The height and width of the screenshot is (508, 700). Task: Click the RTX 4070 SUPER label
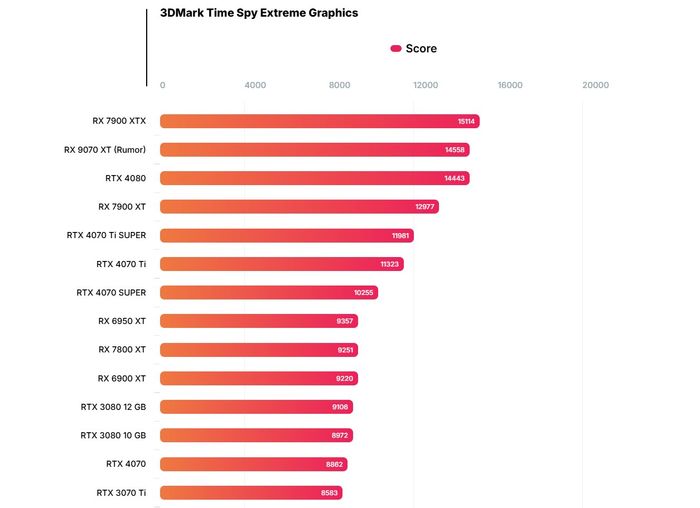point(111,292)
